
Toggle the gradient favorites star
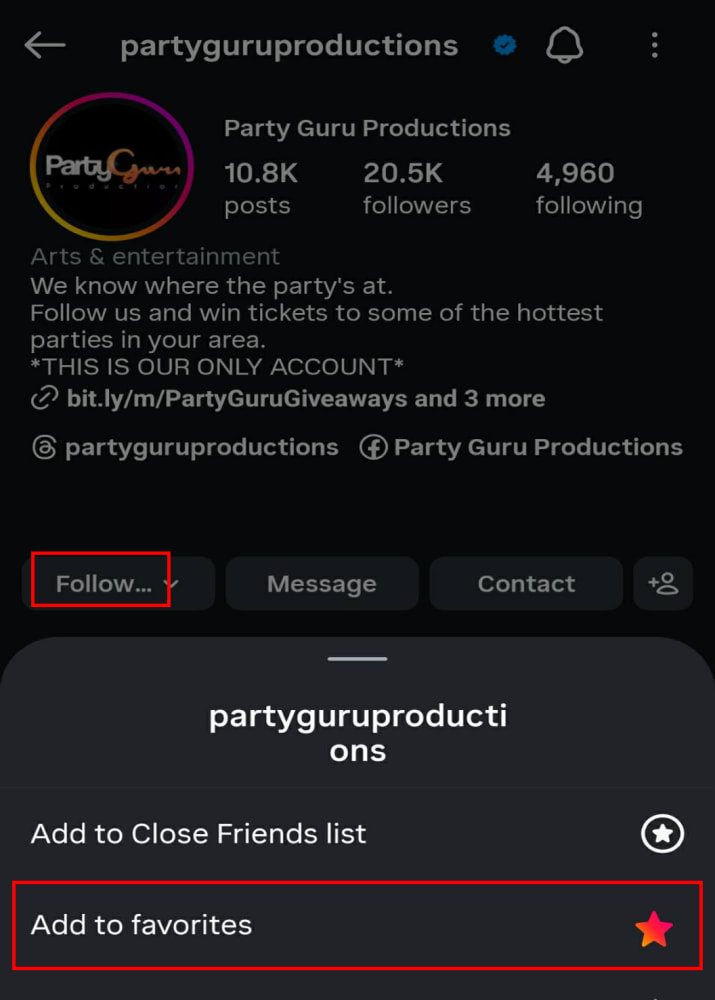coord(654,929)
